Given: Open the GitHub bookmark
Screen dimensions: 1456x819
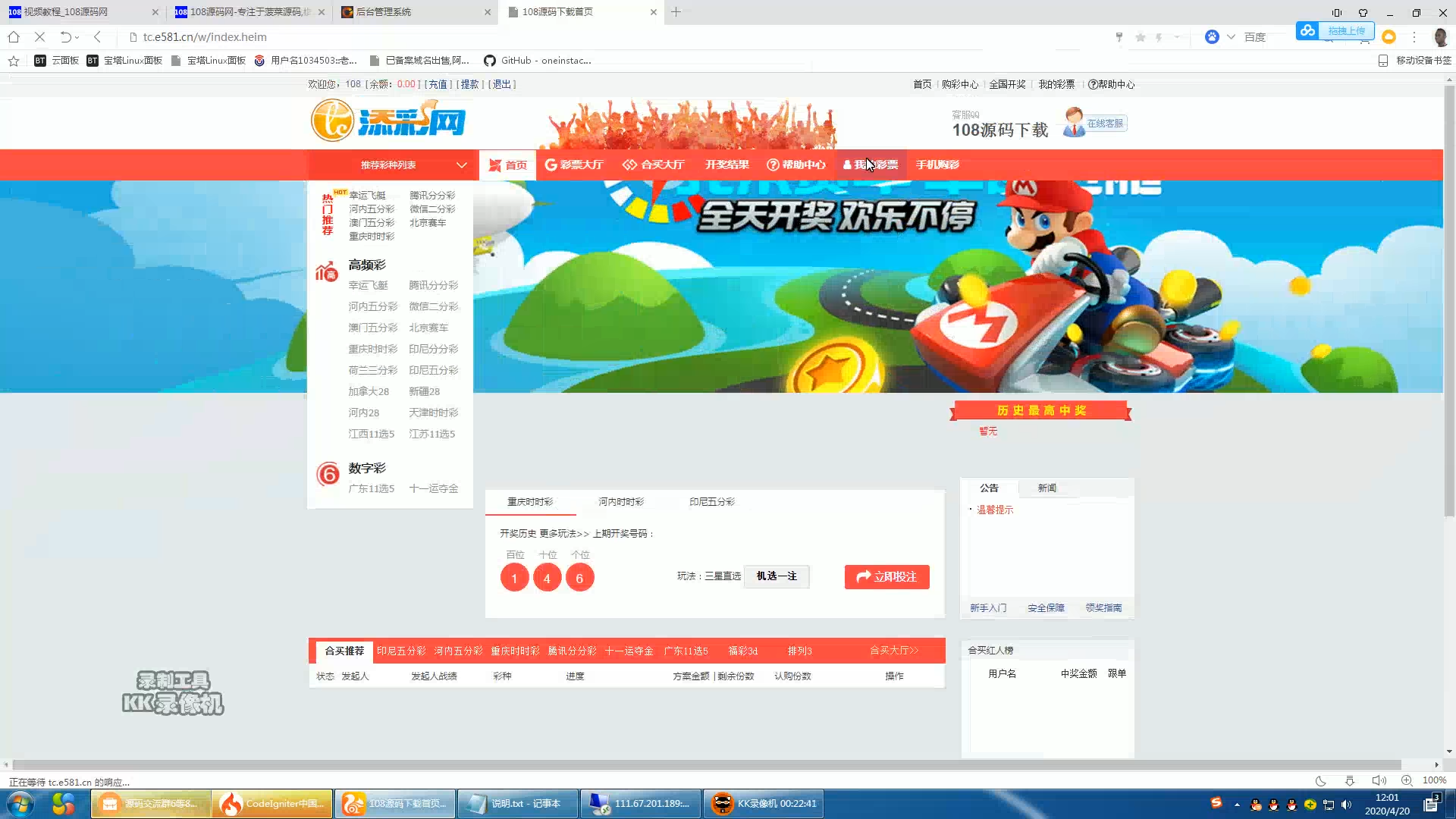Looking at the screenshot, I should click(x=537, y=61).
